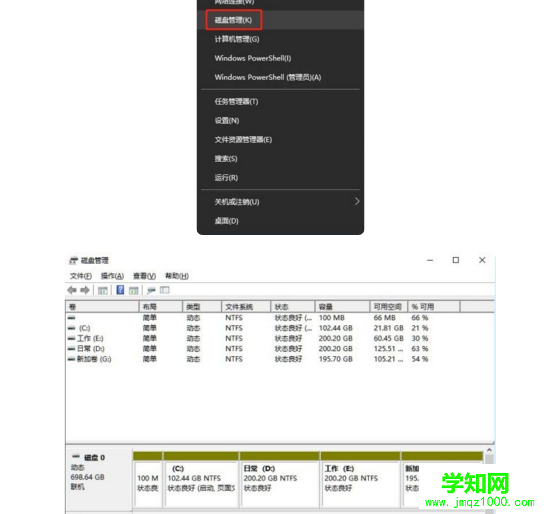Click the Disk Management title bar icon
The width and height of the screenshot is (546, 514).
pyautogui.click(x=73, y=260)
